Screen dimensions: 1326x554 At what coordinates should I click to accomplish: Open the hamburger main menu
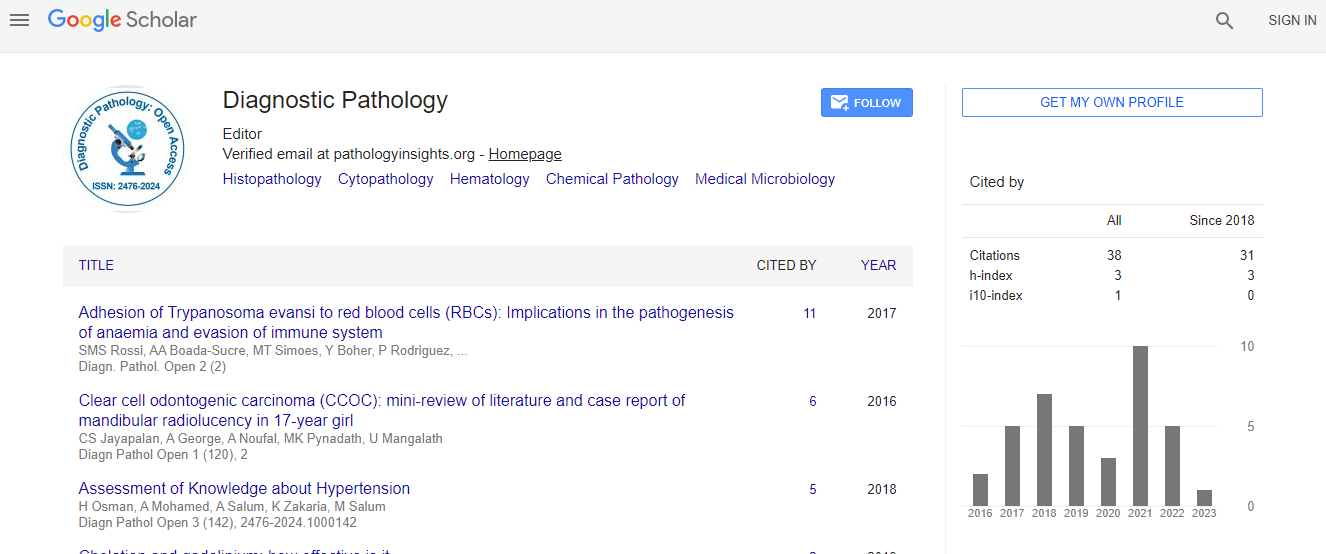coord(19,20)
